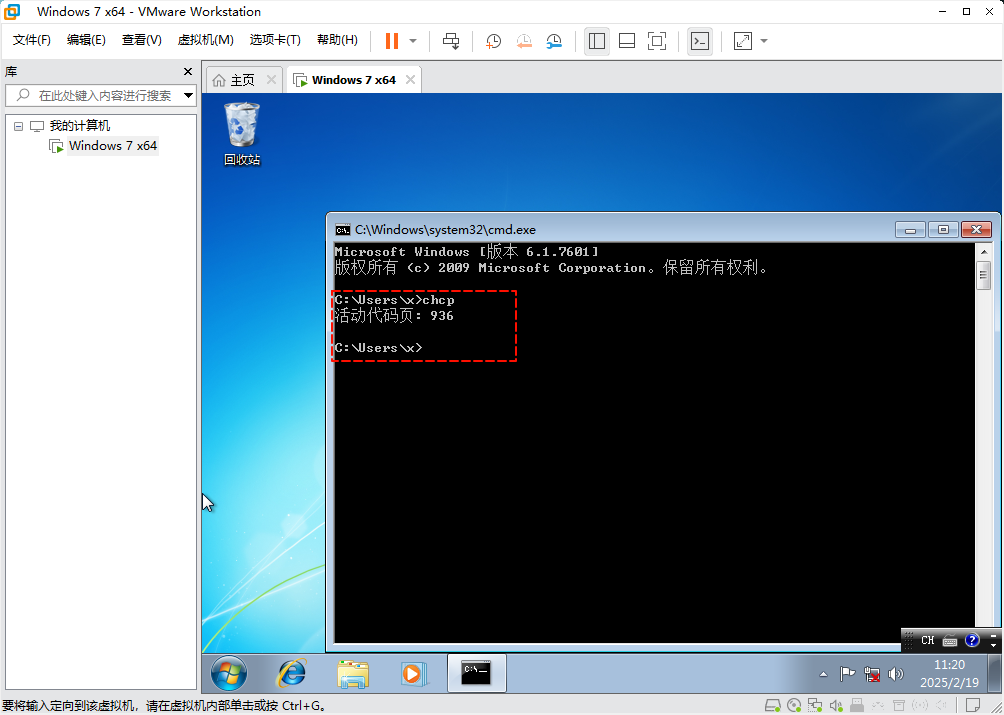Revert the VM to its snapshot

[x=524, y=40]
